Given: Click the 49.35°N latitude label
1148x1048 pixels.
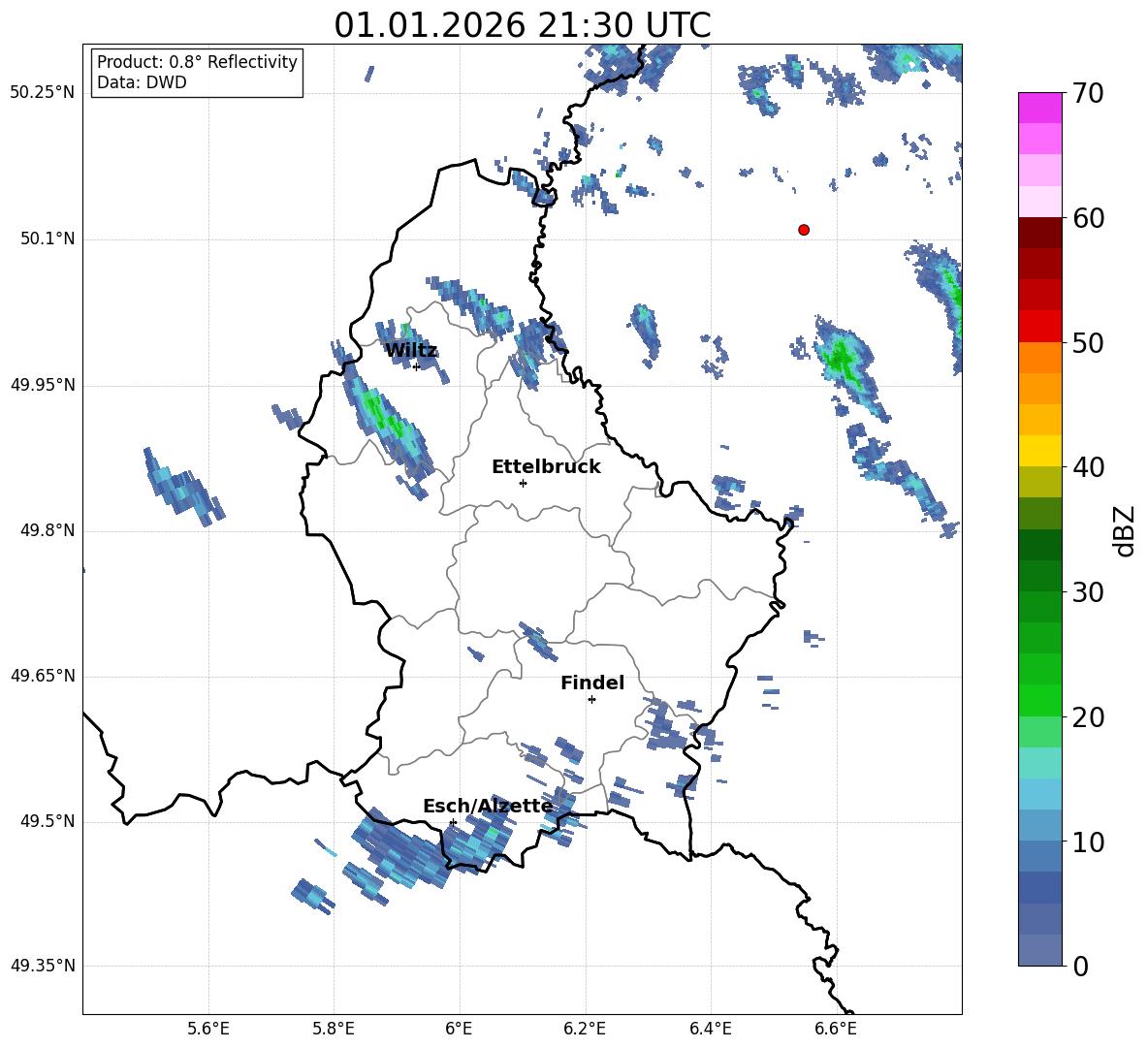Looking at the screenshot, I should (x=43, y=966).
